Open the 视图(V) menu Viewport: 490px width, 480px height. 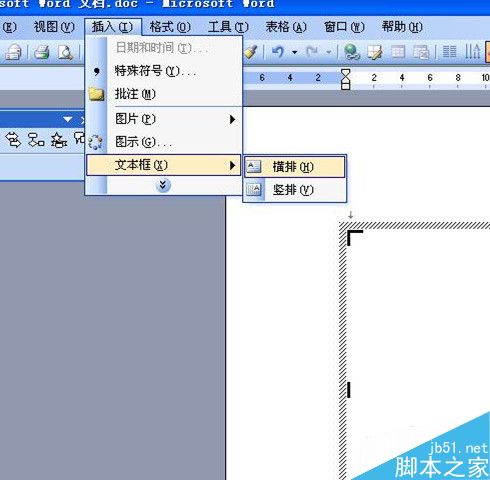pos(54,27)
